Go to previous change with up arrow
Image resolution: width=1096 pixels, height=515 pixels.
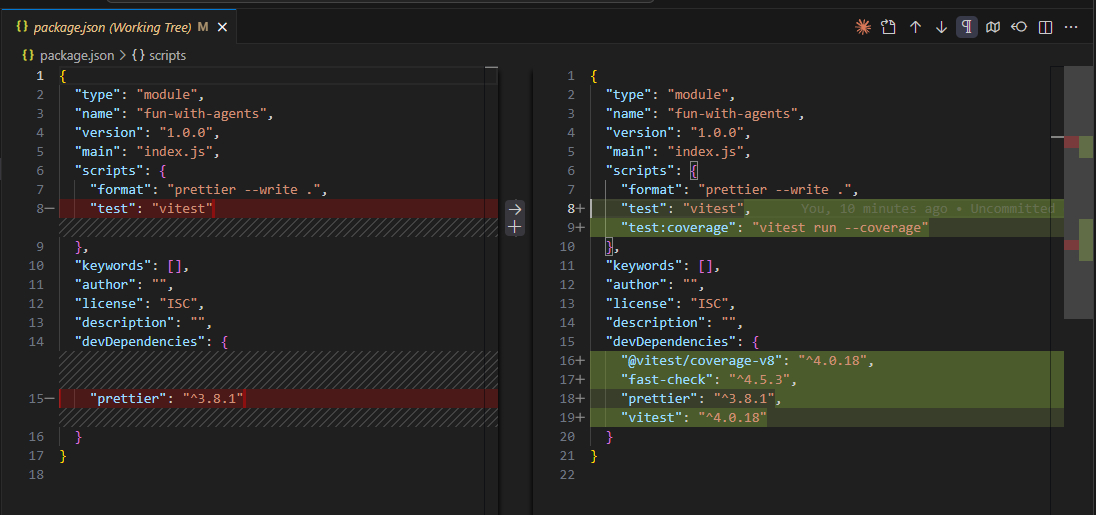(x=915, y=28)
